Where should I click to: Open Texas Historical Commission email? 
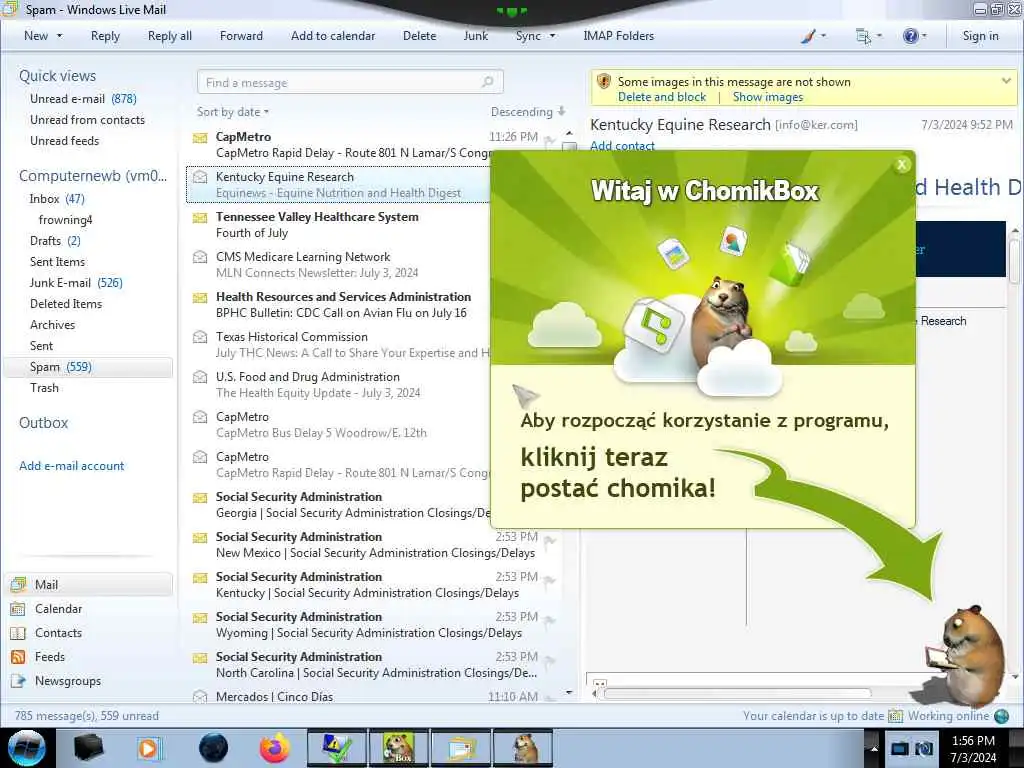[340, 344]
